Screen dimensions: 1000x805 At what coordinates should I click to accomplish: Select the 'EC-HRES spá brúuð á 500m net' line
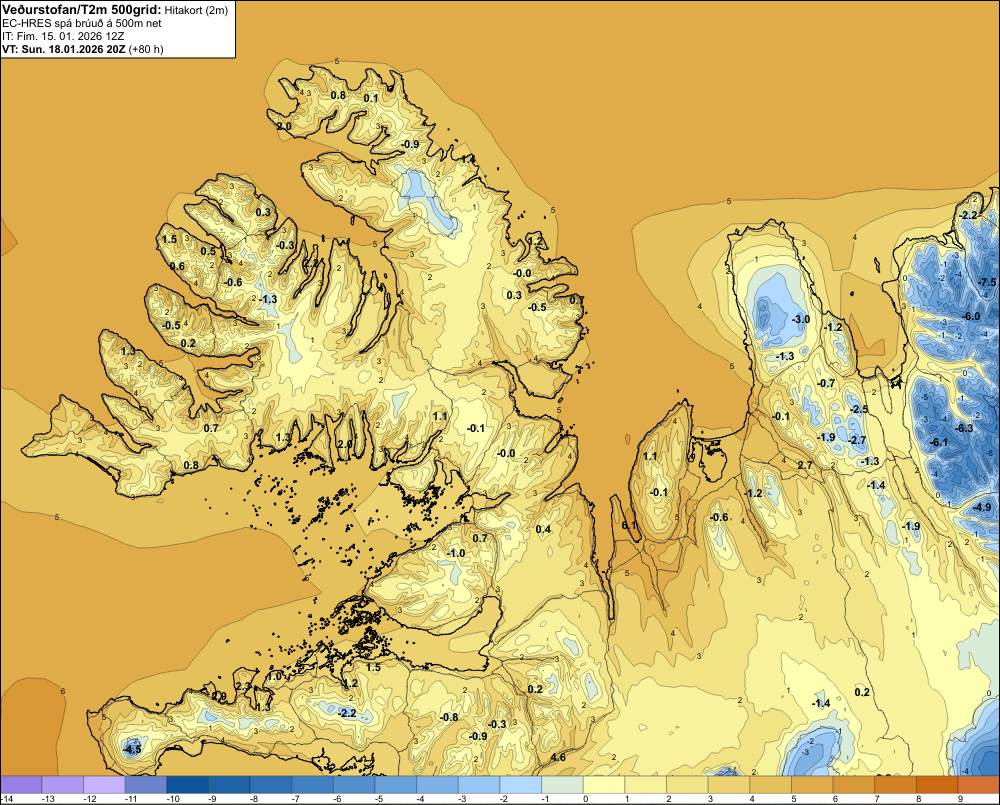[82, 23]
